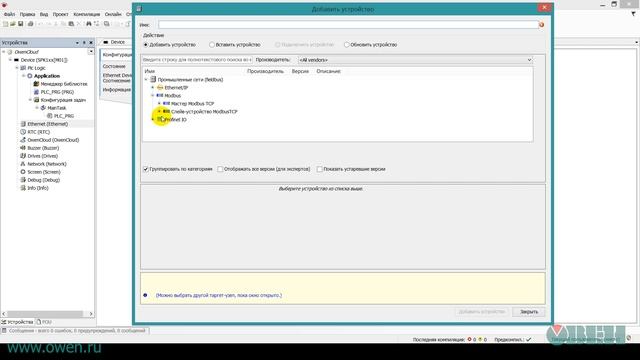
Task: Open the Вид menu
Action: (x=44, y=14)
